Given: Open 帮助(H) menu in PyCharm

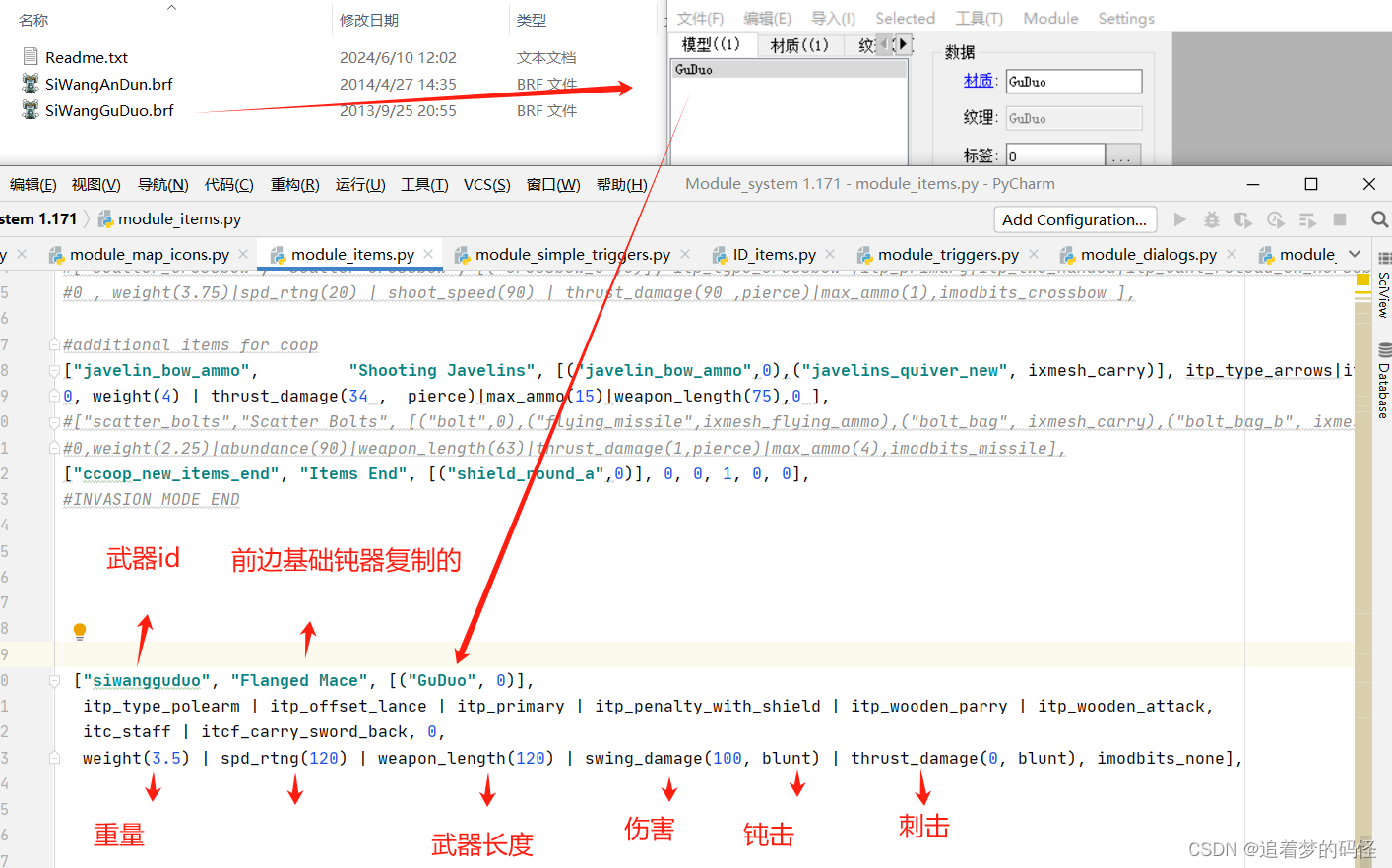Looking at the screenshot, I should (x=622, y=185).
